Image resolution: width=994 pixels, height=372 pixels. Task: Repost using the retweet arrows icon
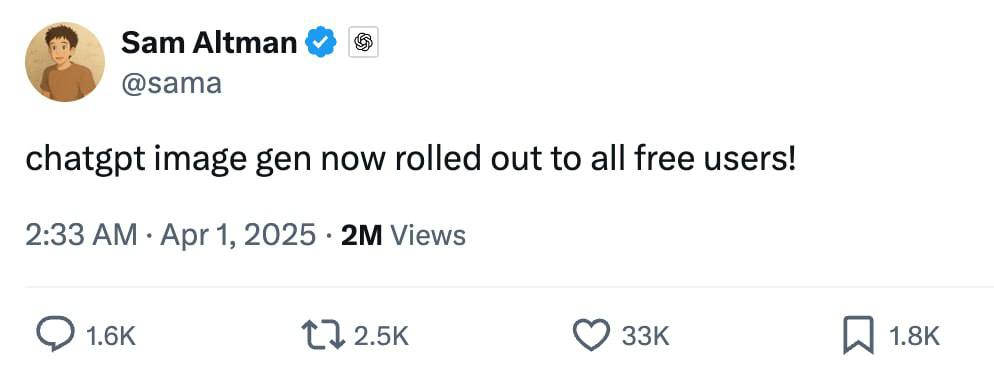click(x=323, y=335)
